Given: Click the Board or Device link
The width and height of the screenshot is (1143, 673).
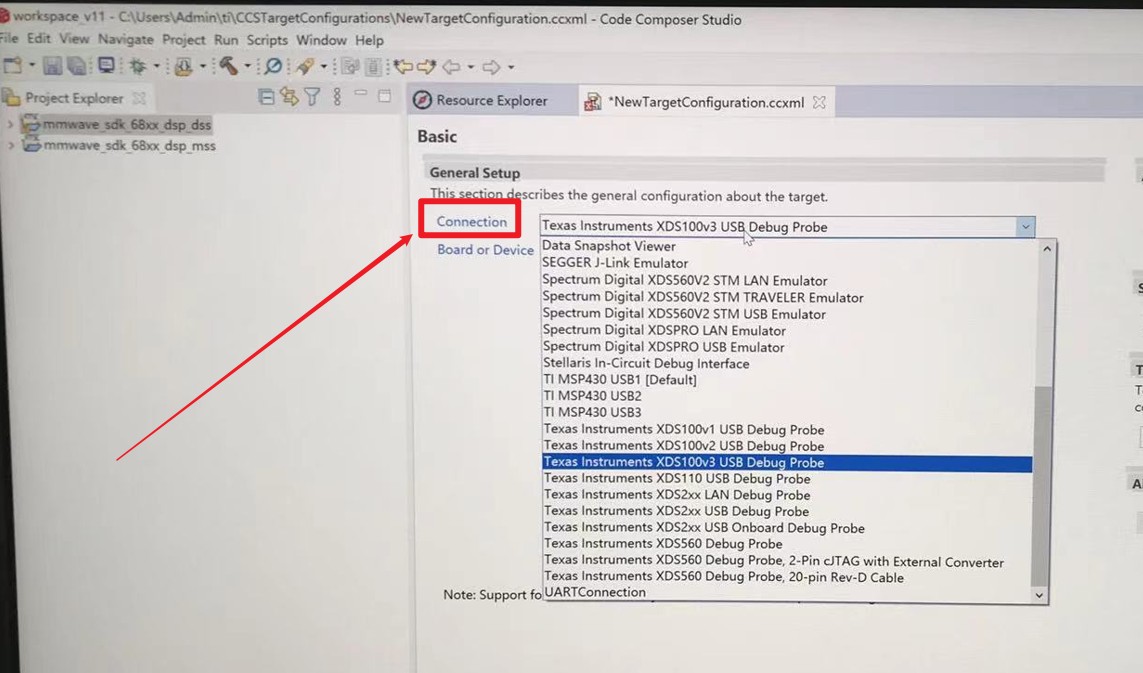Looking at the screenshot, I should pyautogui.click(x=485, y=249).
